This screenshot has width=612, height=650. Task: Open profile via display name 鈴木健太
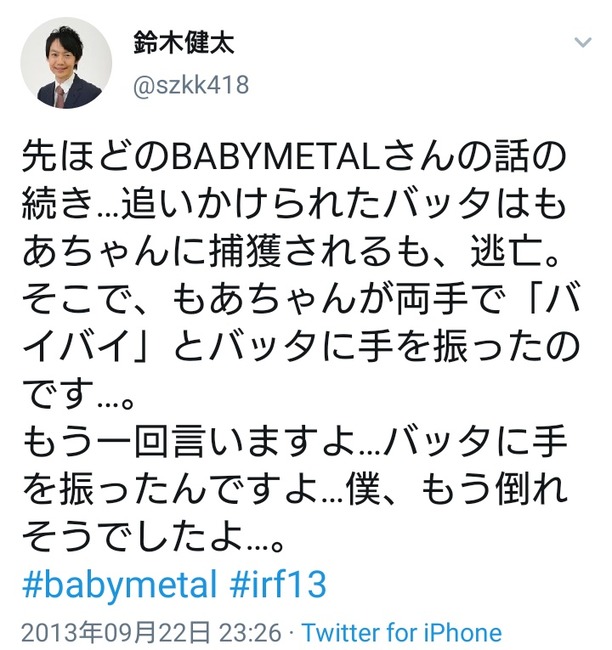click(184, 43)
